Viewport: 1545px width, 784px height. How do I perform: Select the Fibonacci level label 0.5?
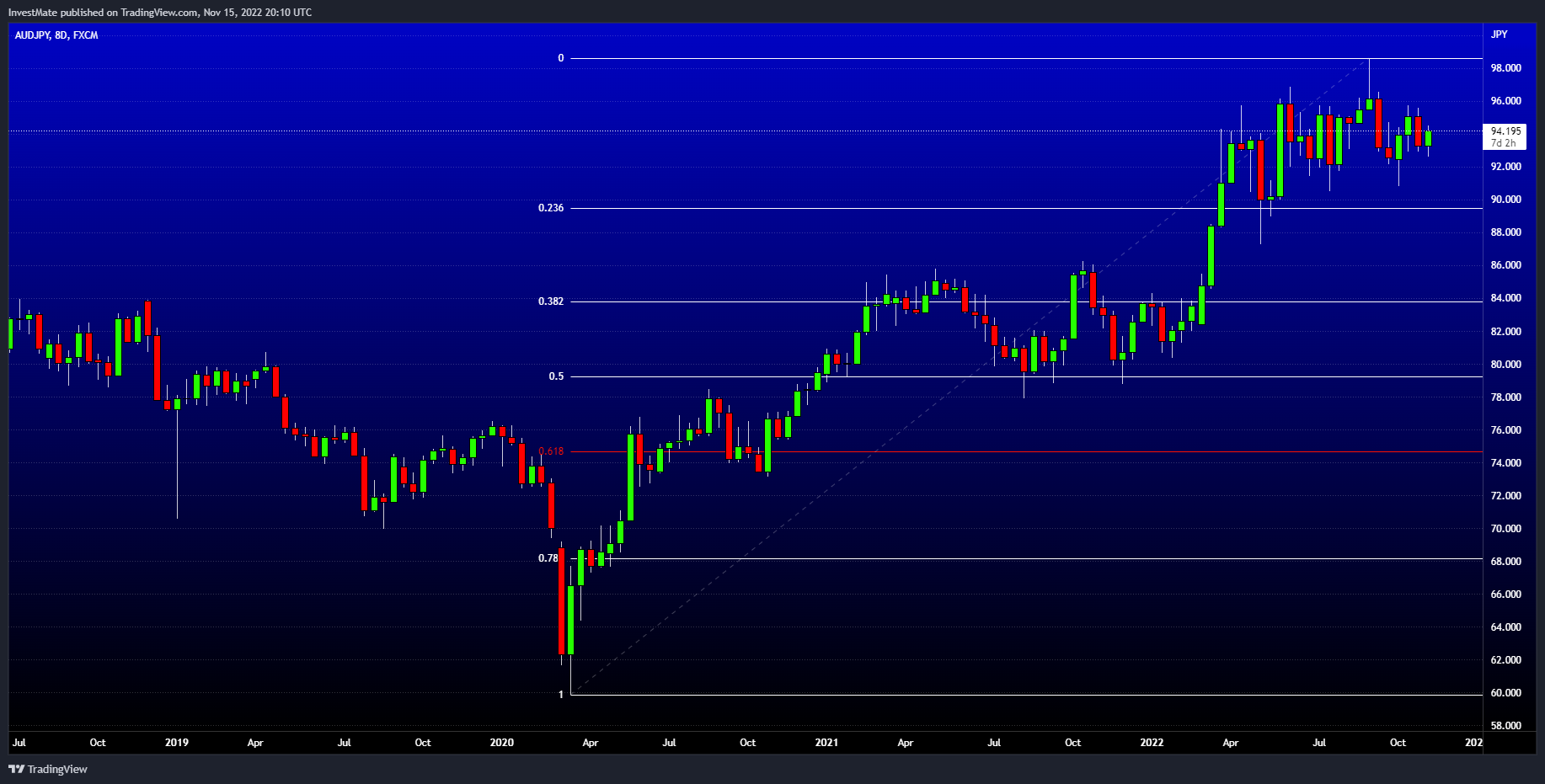point(556,376)
